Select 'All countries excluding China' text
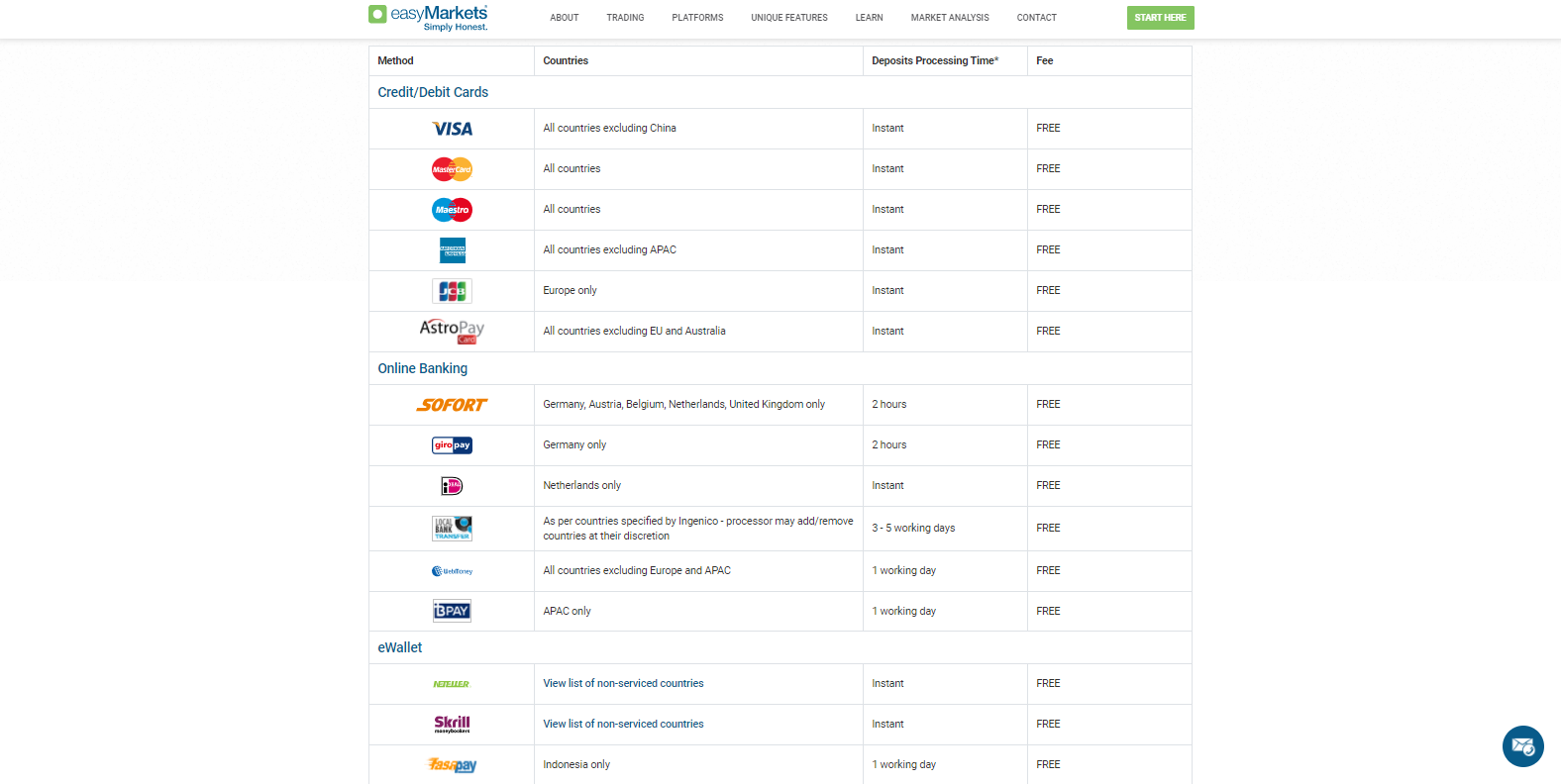The image size is (1561, 784). click(609, 128)
